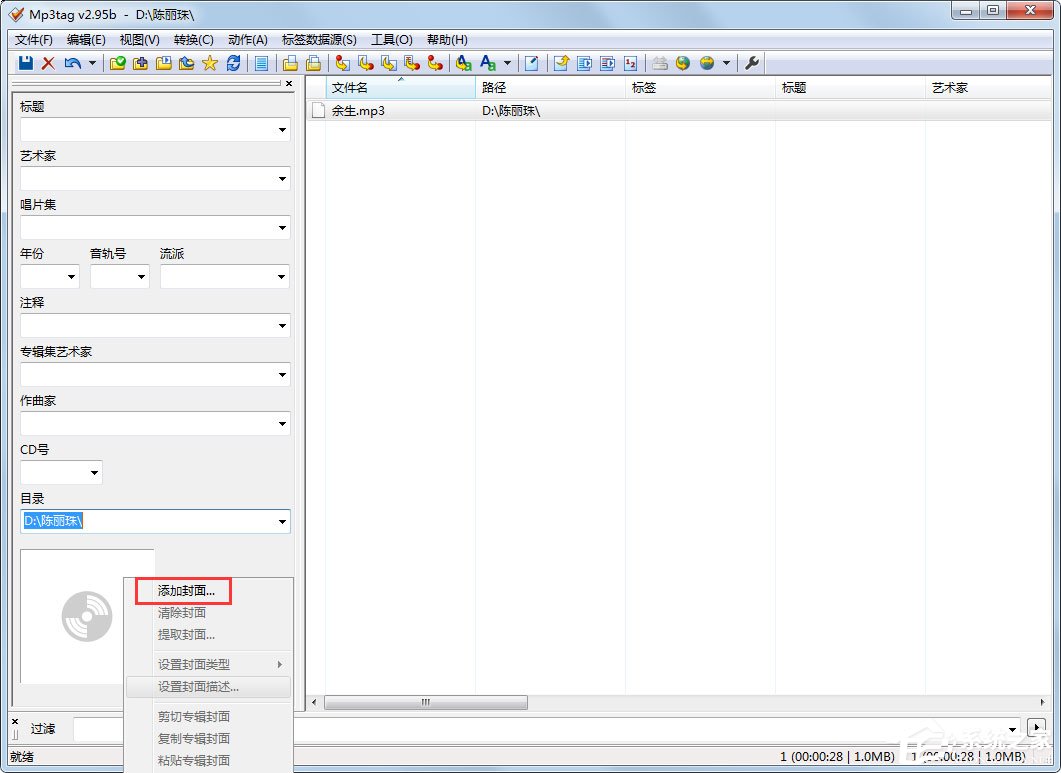This screenshot has width=1061, height=773.
Task: Select the first tag-filename converter icon
Action: (x=342, y=63)
